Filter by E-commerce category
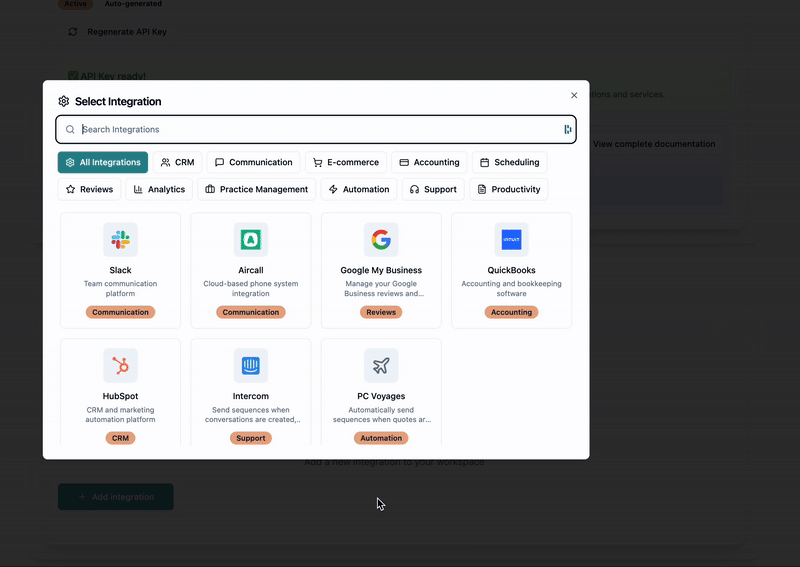The height and width of the screenshot is (567, 800). point(346,162)
